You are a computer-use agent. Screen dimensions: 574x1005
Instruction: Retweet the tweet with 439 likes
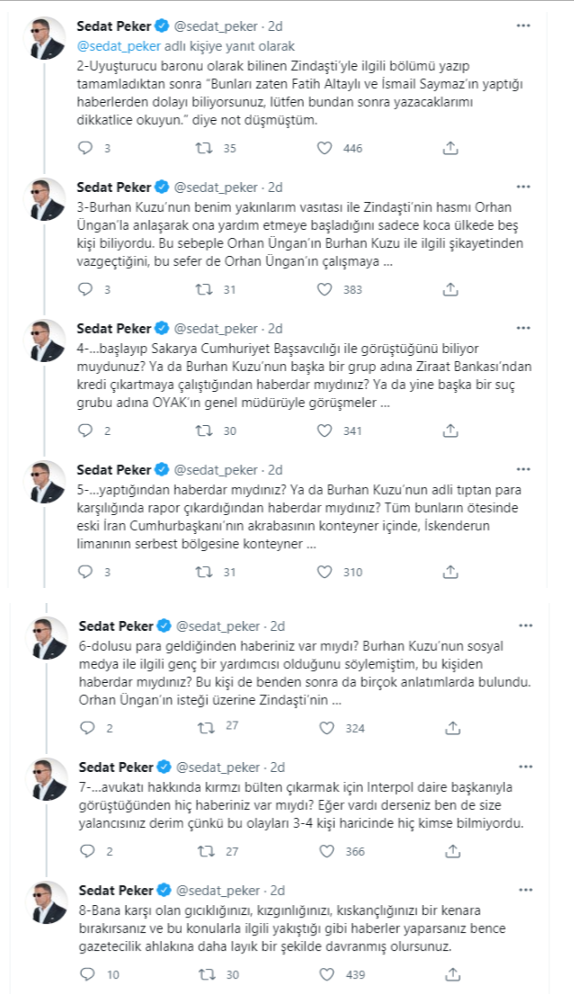205,974
